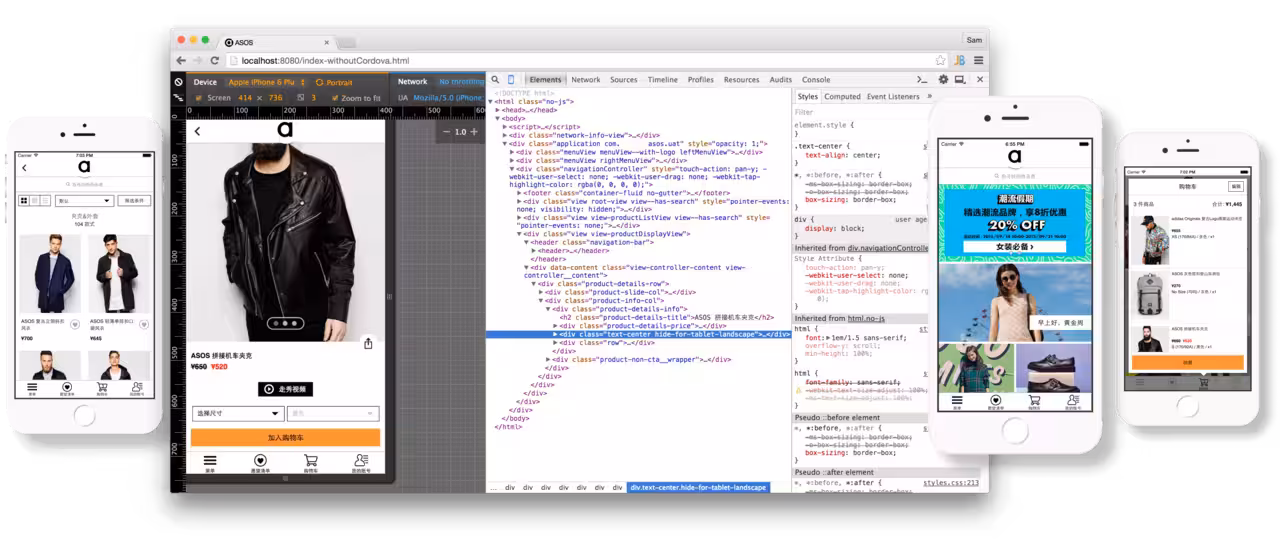Open the greyed color dropdown in emulated app

point(333,413)
